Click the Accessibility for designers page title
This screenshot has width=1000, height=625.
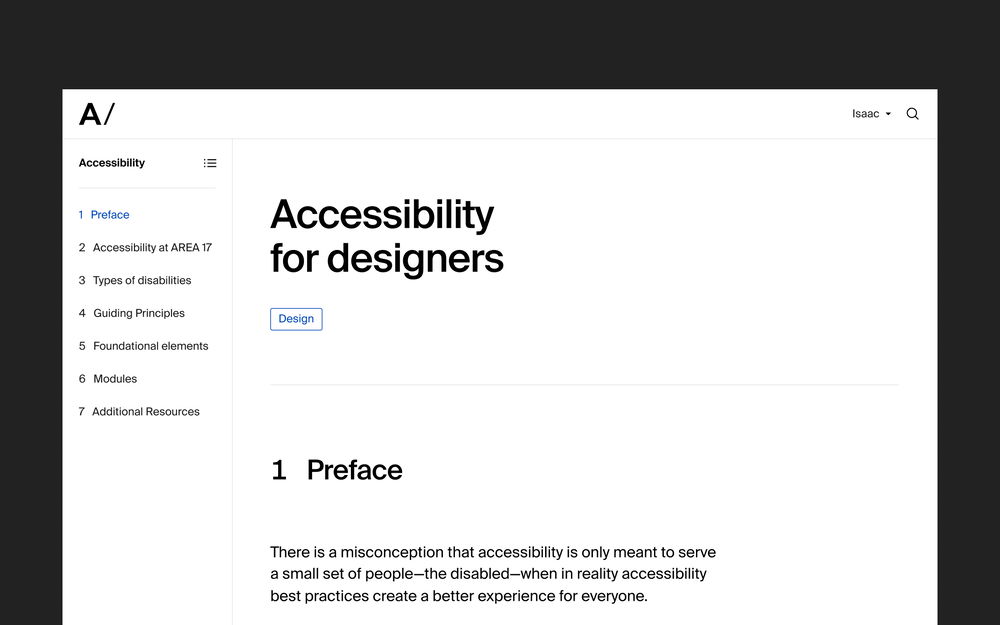(x=386, y=236)
